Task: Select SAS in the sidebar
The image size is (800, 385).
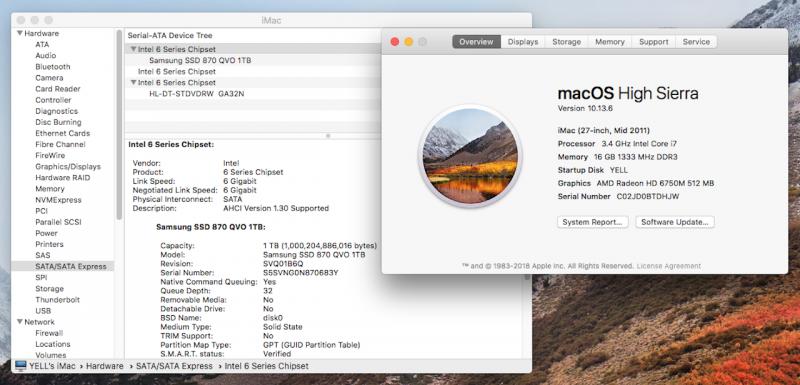Action: point(43,255)
